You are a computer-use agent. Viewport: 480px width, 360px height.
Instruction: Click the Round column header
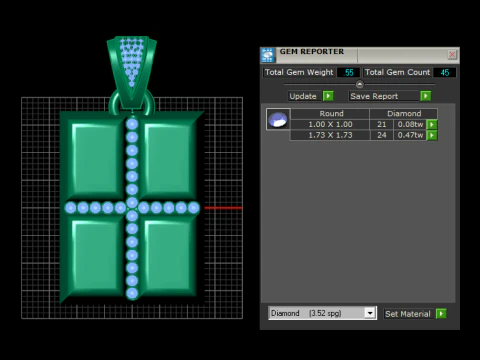[x=330, y=114]
